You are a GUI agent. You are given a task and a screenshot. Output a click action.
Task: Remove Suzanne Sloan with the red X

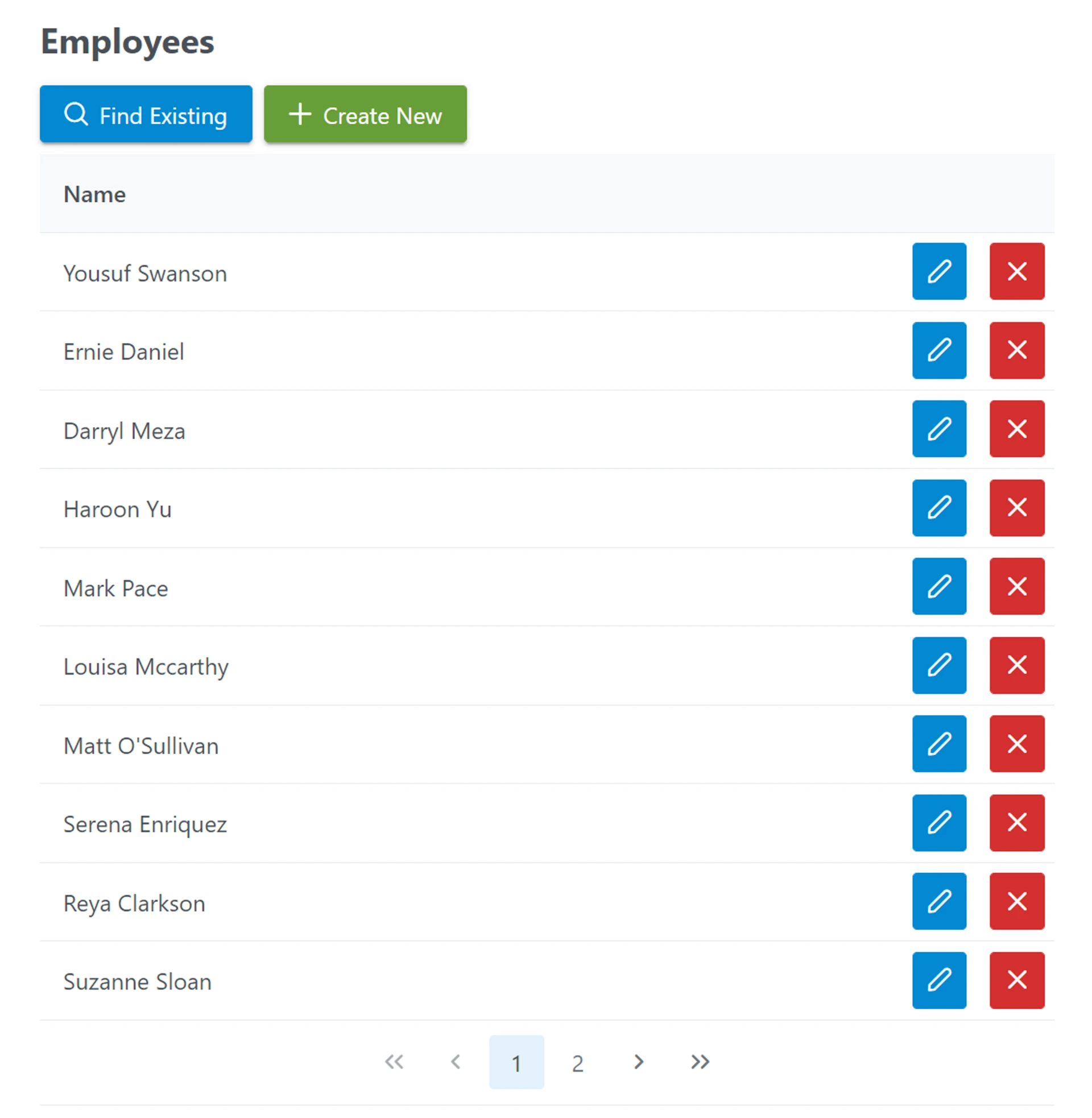(x=1016, y=980)
